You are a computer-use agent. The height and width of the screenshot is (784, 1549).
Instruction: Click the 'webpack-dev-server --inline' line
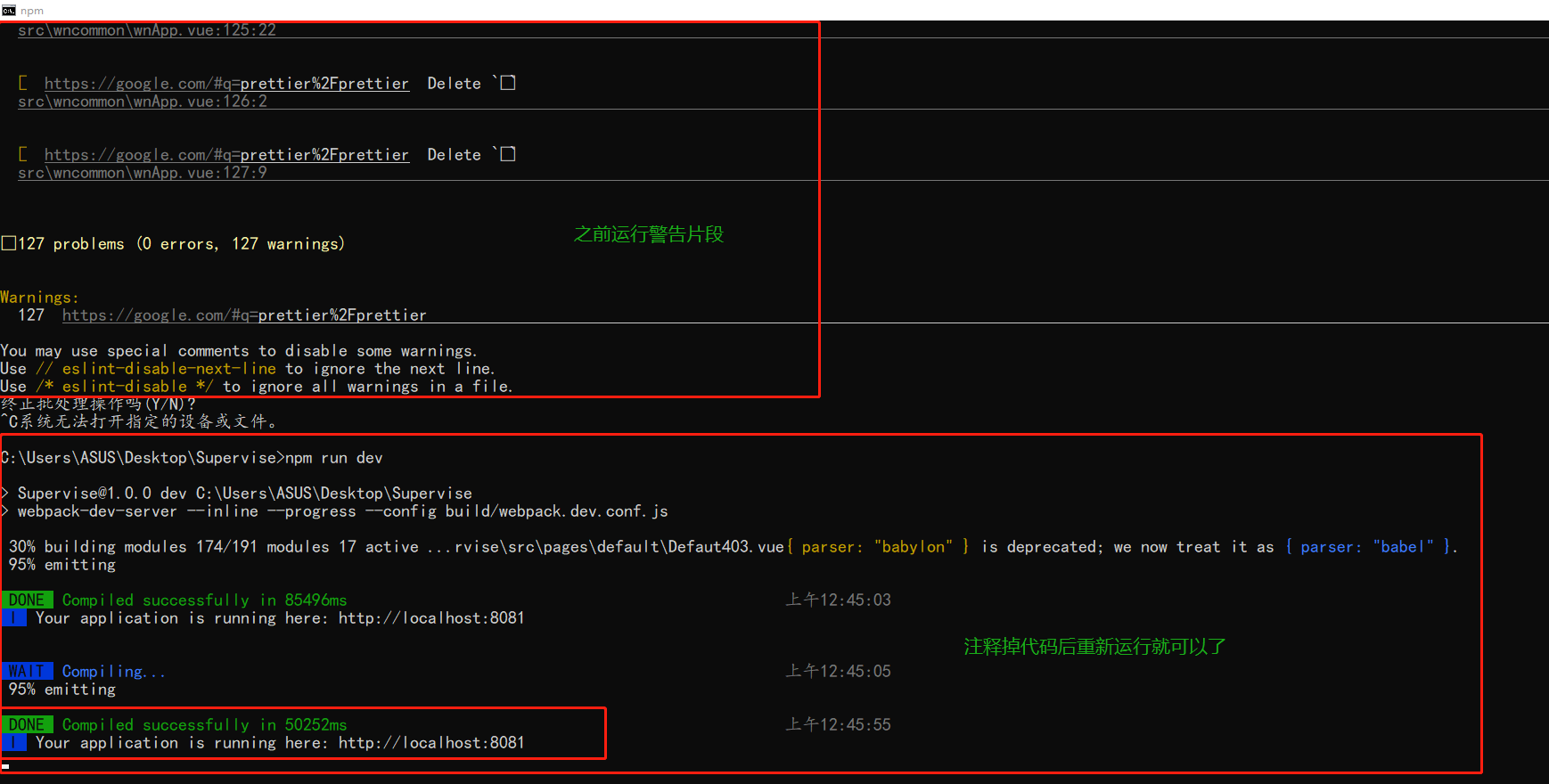(x=334, y=511)
